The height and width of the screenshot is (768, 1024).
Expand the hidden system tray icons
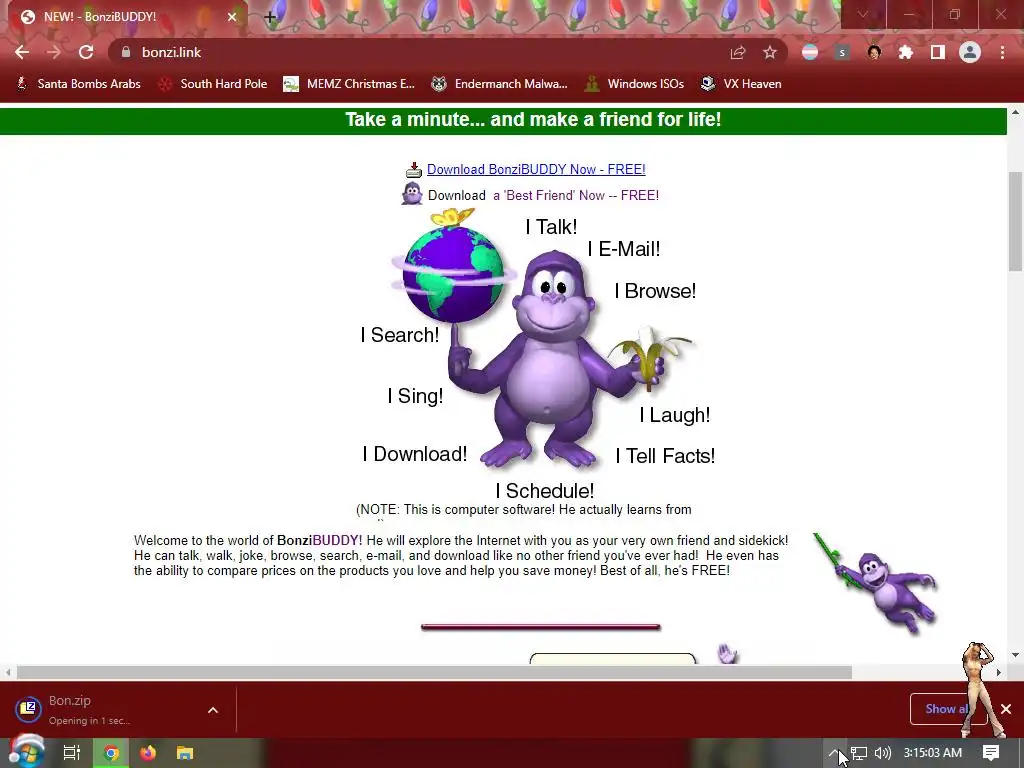(x=834, y=753)
